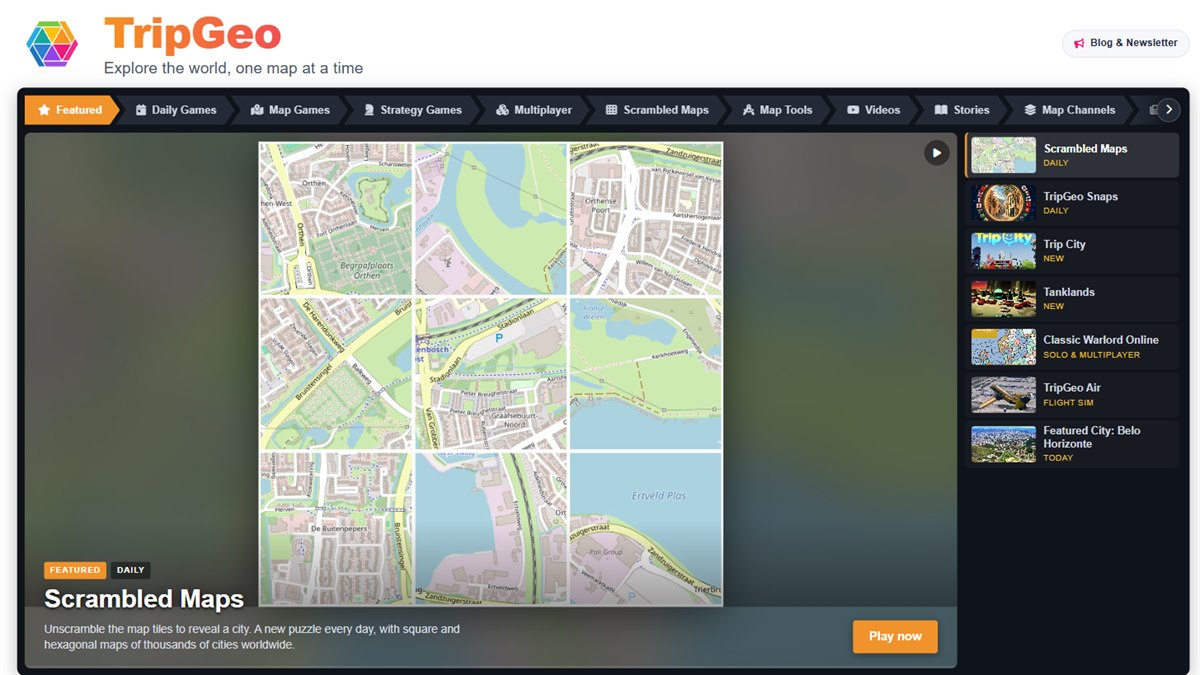Click the FEATURED orange badge

(75, 570)
